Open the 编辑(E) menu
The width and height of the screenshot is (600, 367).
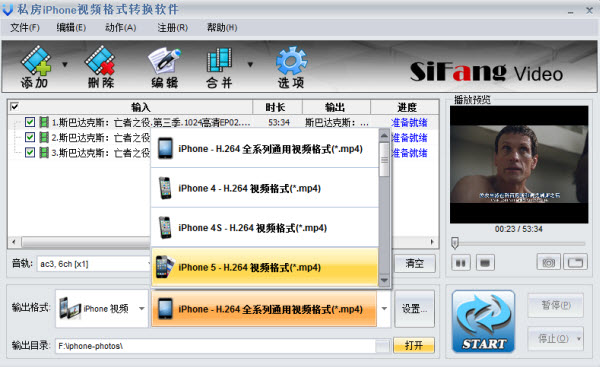[71, 28]
